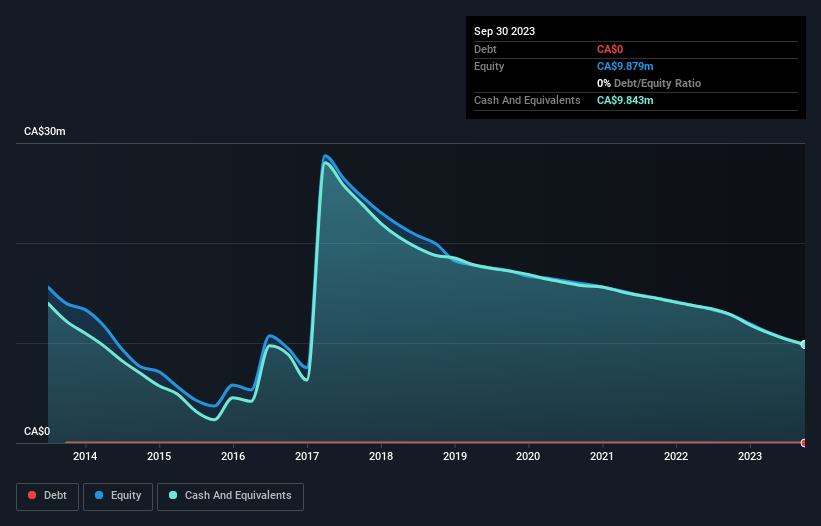This screenshot has width=821, height=526.
Task: Click the tooltip Debt value CA$0
Action: coord(610,49)
